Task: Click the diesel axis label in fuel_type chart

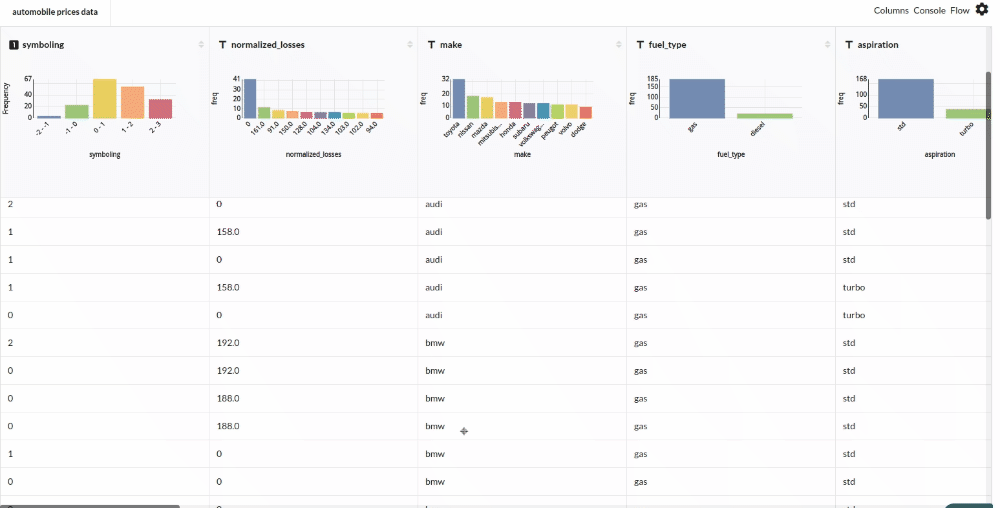Action: point(757,129)
